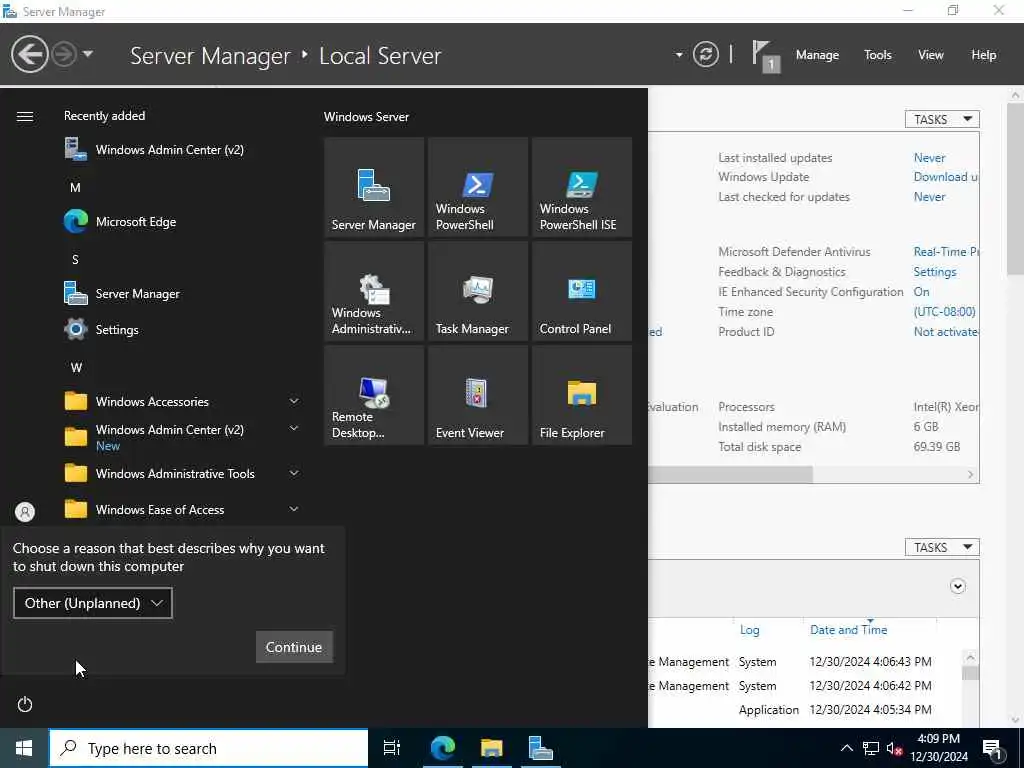The width and height of the screenshot is (1024, 768).
Task: Launch the Windows PowerShell tile
Action: [478, 187]
